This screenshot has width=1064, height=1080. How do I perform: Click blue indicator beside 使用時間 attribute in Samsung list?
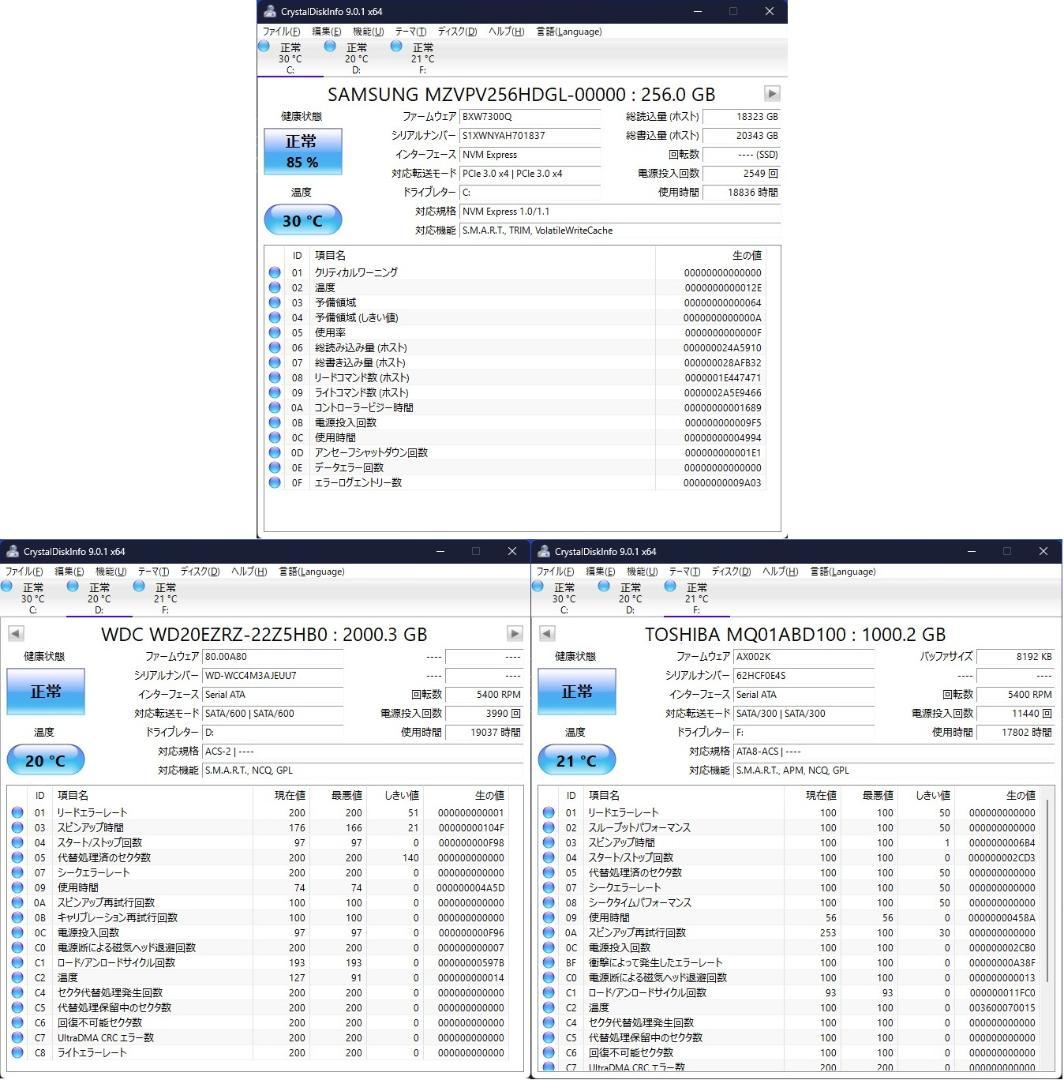pyautogui.click(x=274, y=436)
